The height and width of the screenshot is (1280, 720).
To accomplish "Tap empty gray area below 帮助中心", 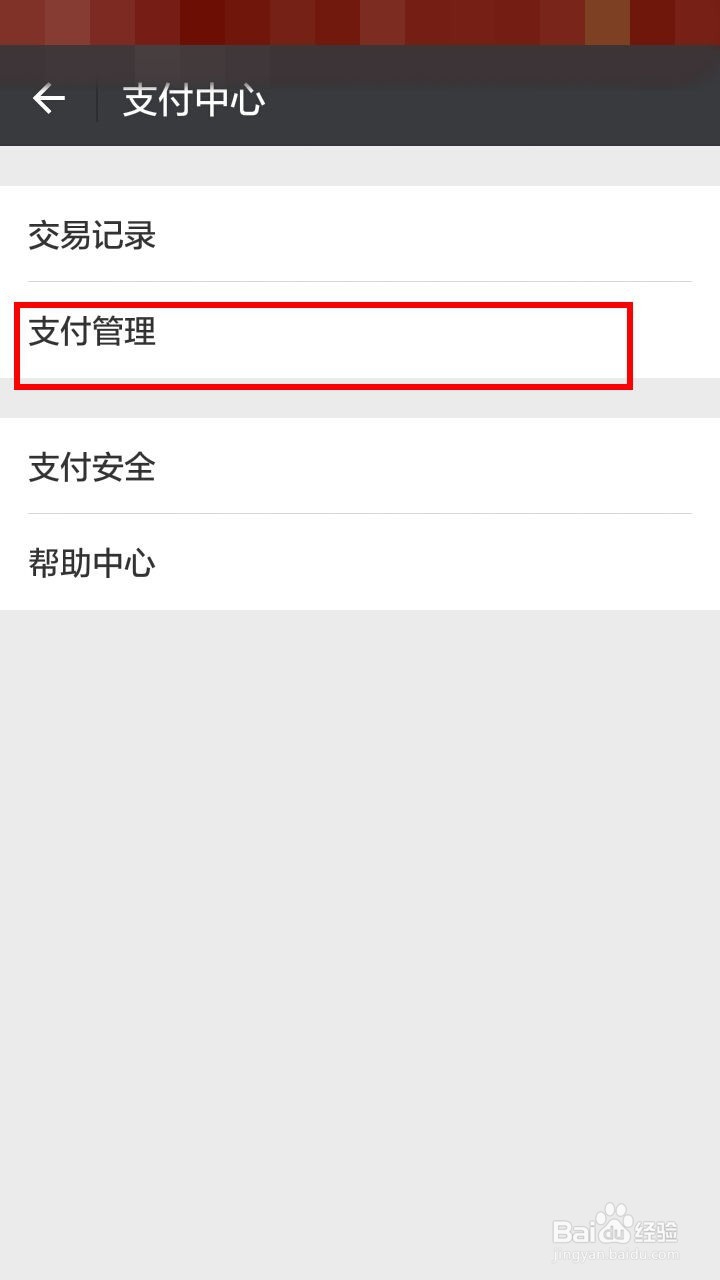I will [x=360, y=900].
